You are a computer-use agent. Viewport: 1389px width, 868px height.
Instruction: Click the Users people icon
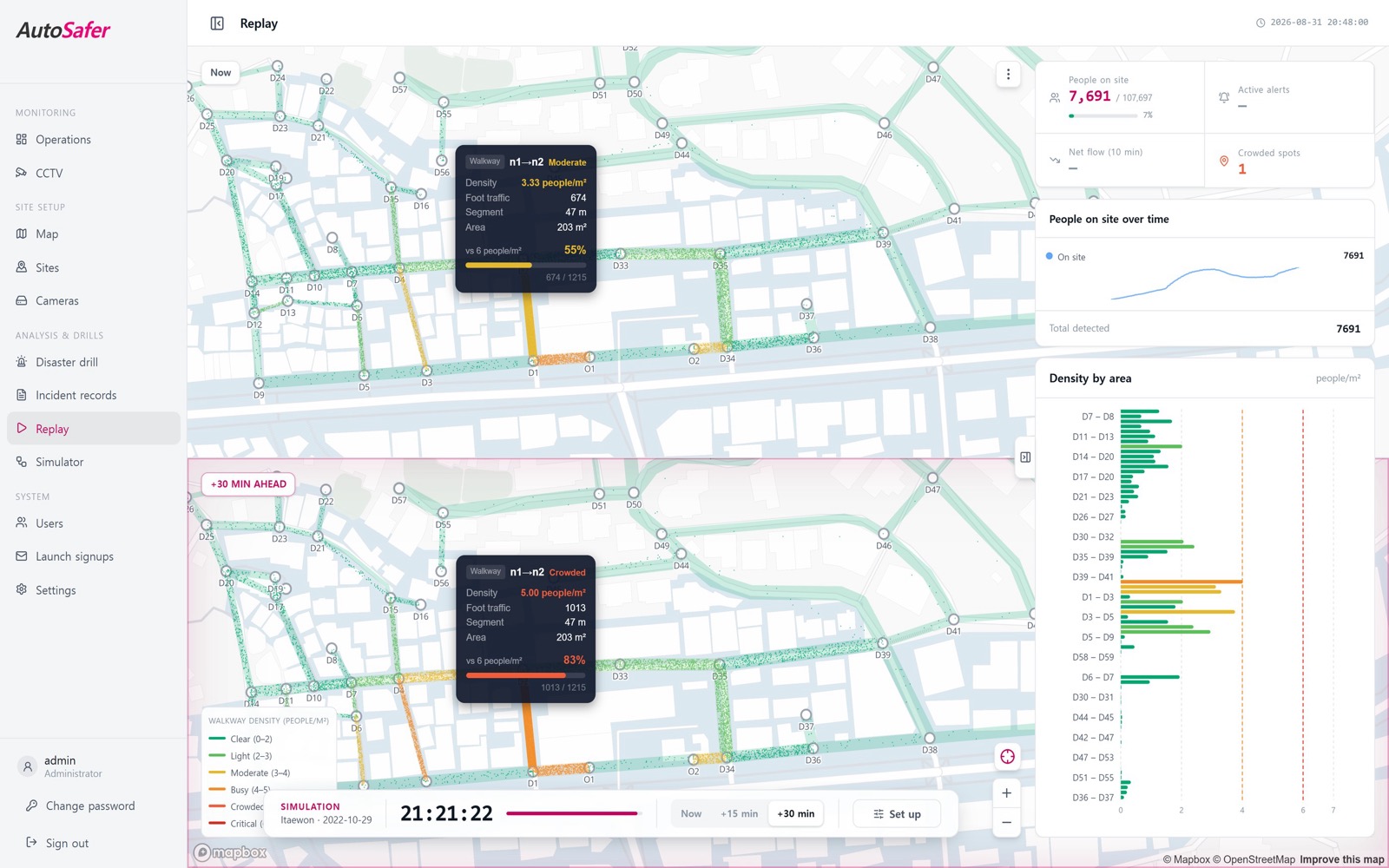click(x=22, y=523)
